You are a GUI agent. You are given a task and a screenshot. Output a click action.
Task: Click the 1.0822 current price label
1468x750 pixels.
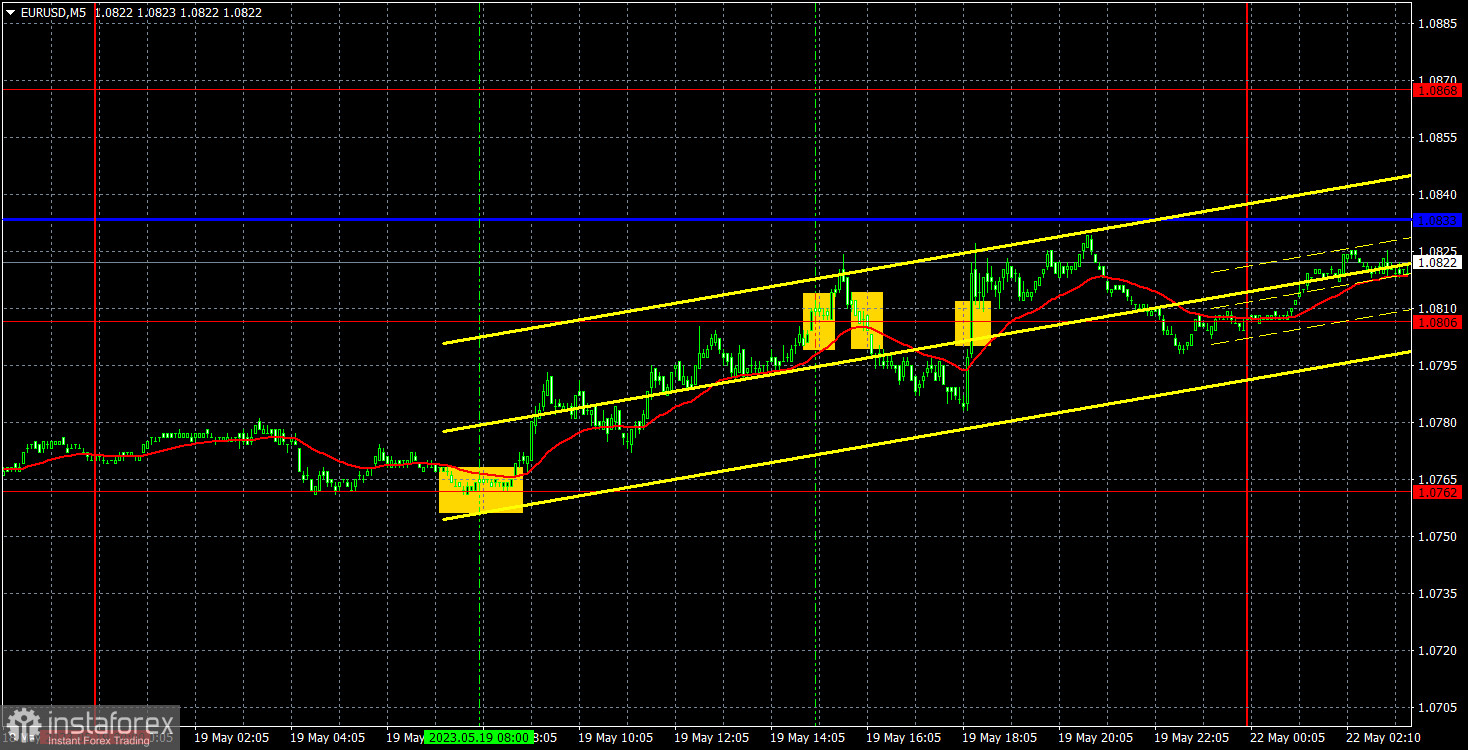1439,263
